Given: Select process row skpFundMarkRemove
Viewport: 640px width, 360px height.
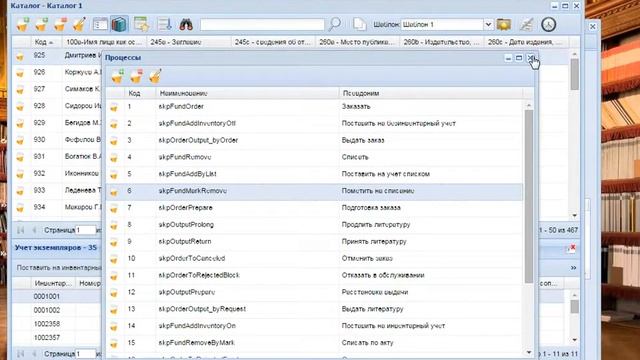Looking at the screenshot, I should pos(314,191).
